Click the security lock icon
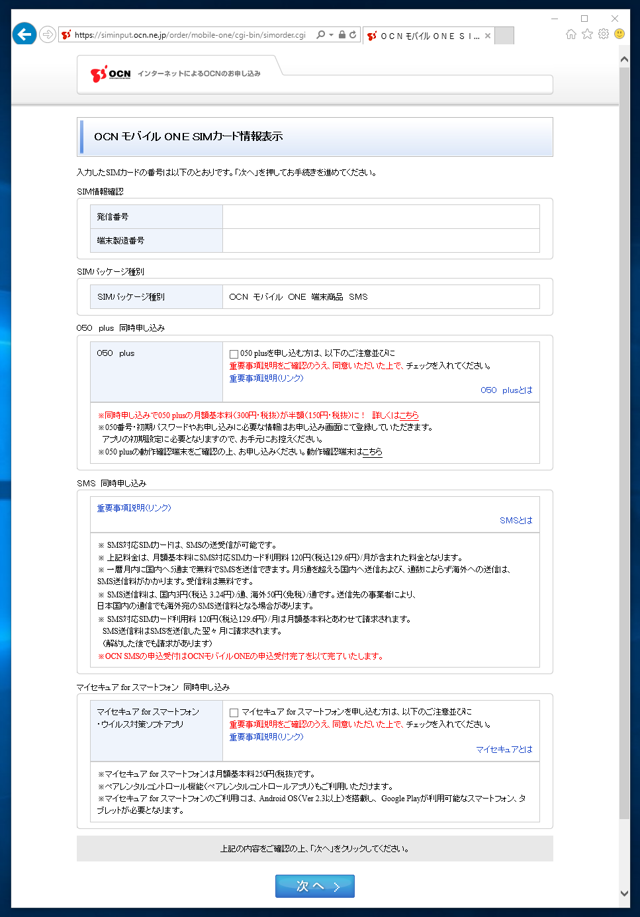640x917 pixels. [x=342, y=35]
